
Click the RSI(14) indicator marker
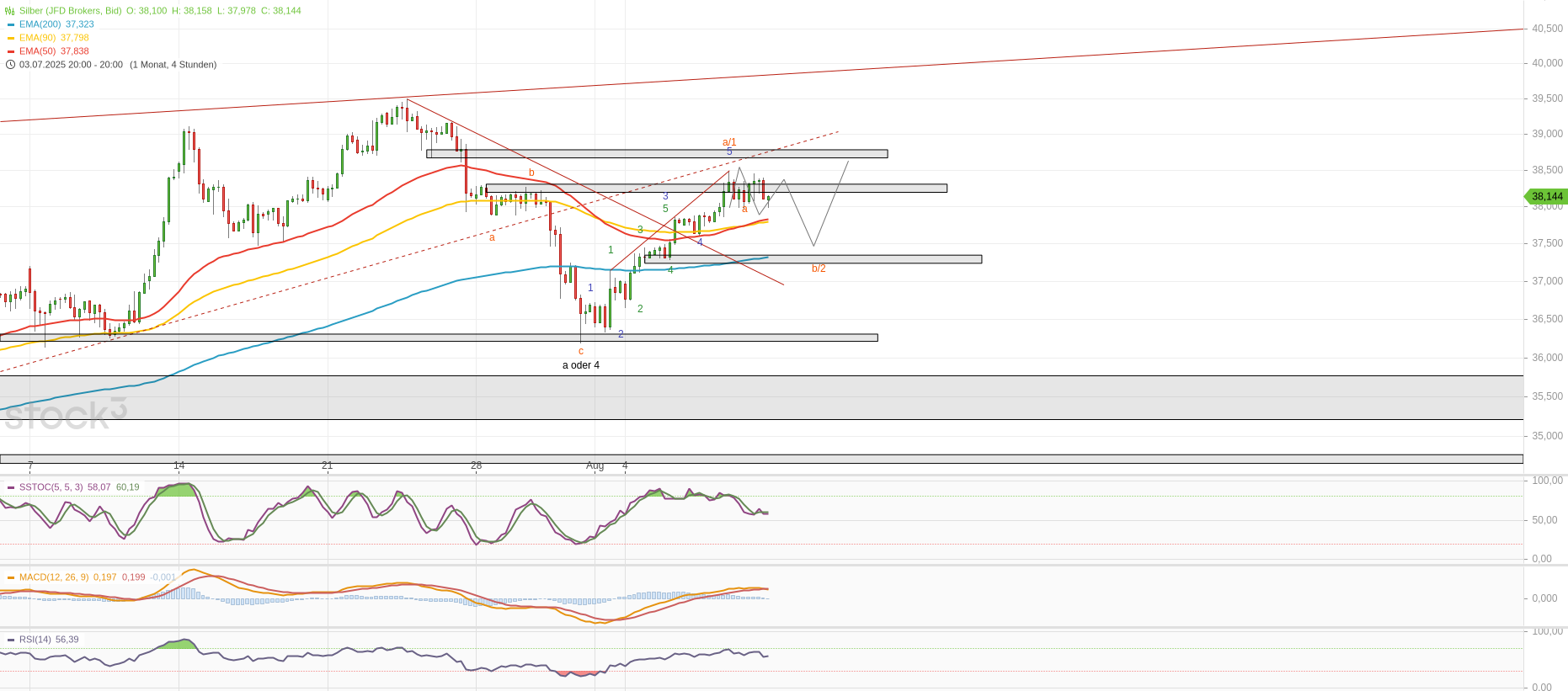pyautogui.click(x=11, y=640)
